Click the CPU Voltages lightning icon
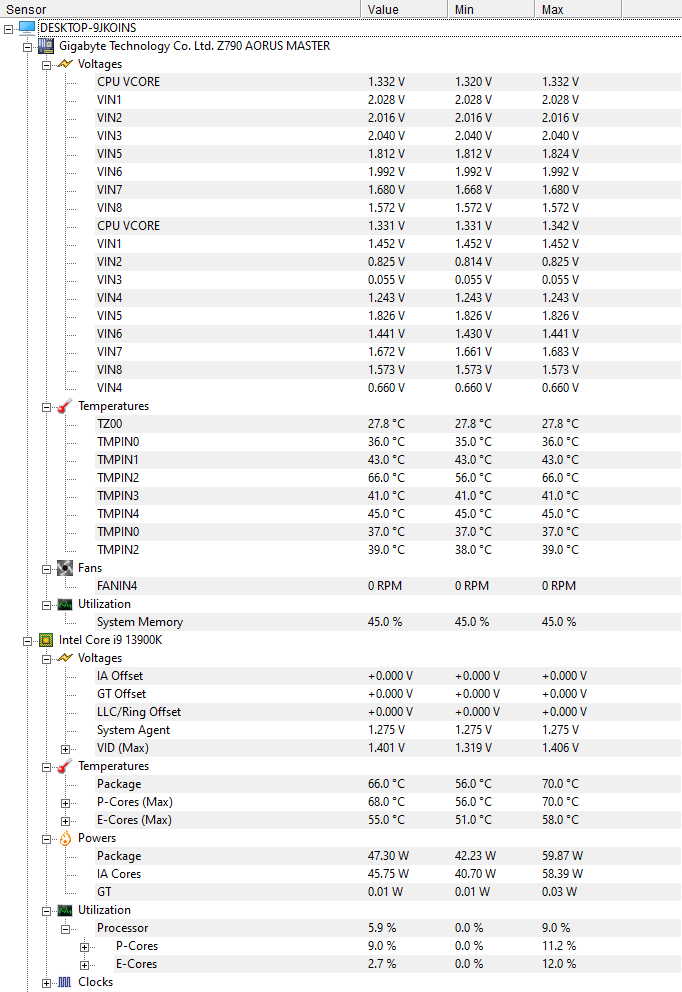 pyautogui.click(x=65, y=658)
